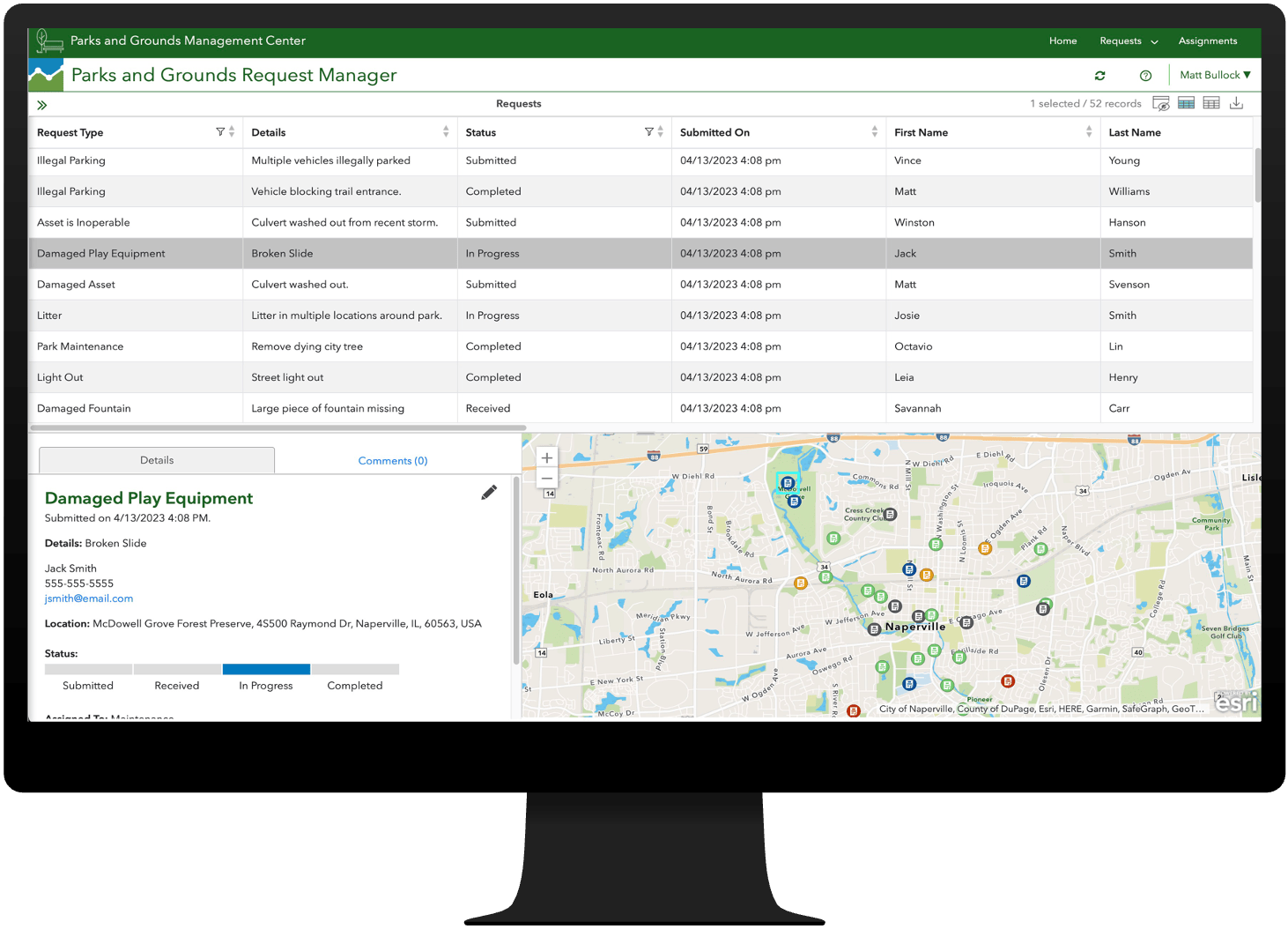Zoom in on the map
The height and width of the screenshot is (929, 1288).
click(x=546, y=457)
